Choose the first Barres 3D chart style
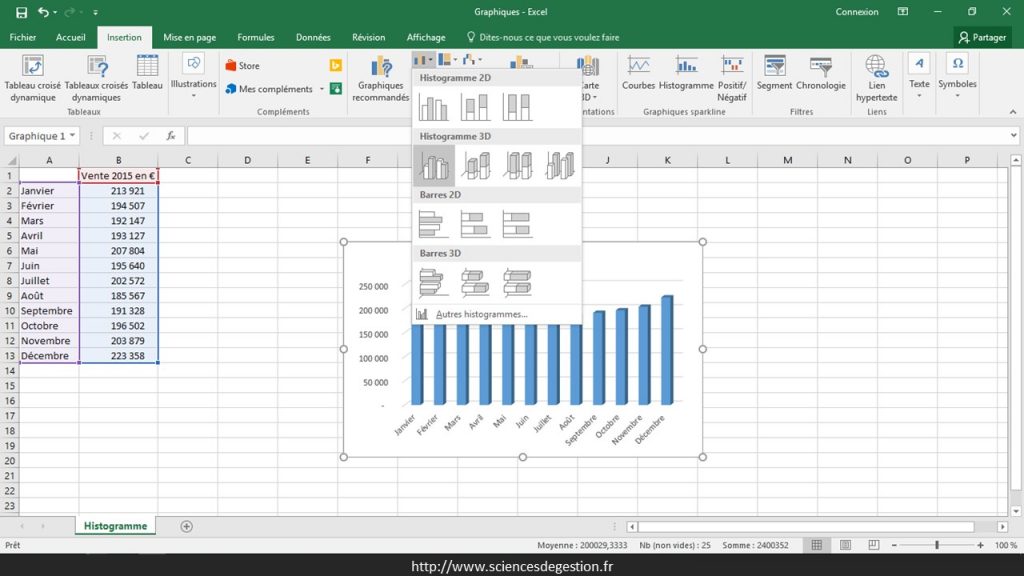This screenshot has height=576, width=1024. [x=431, y=281]
